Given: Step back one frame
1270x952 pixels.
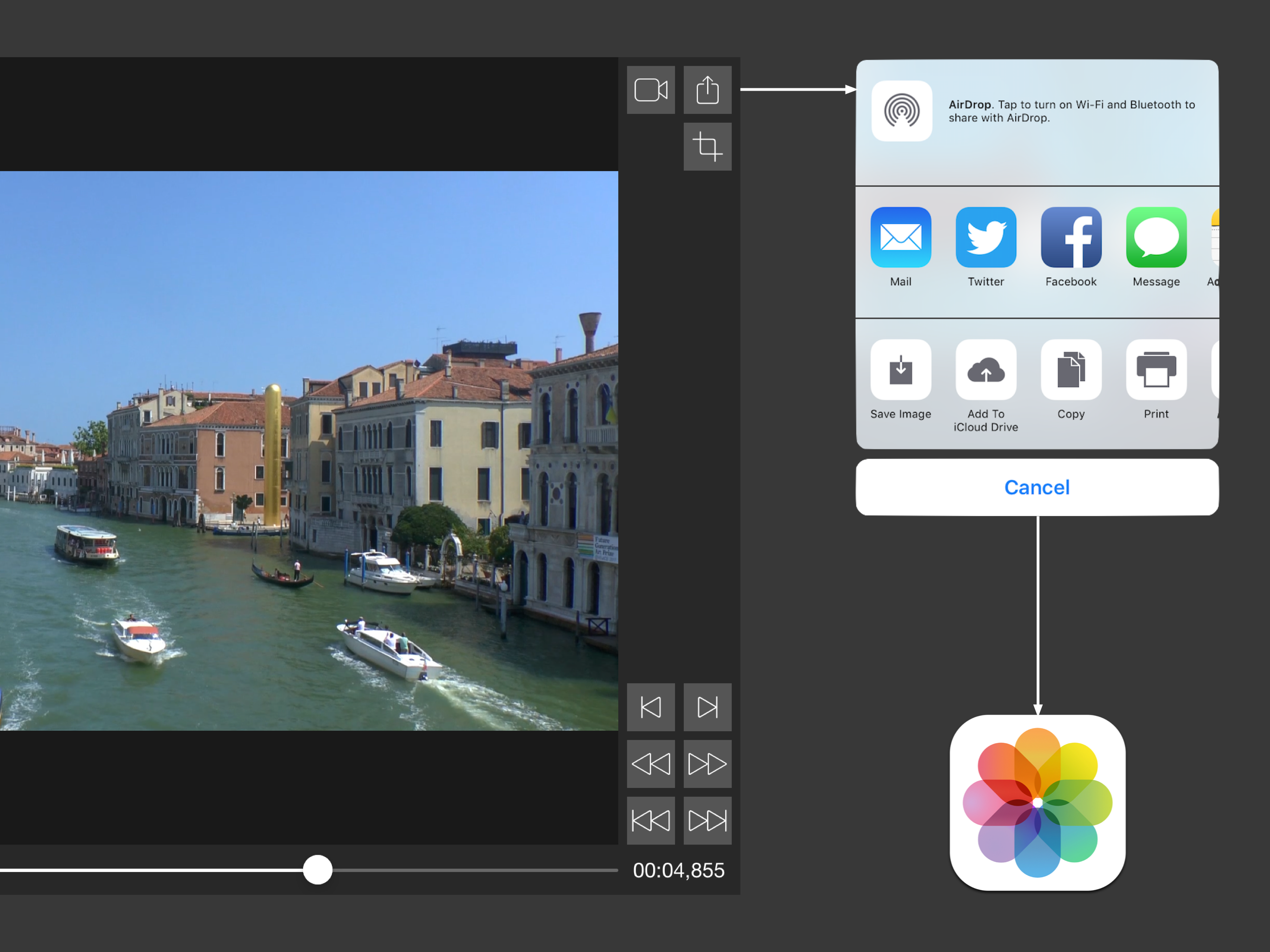Looking at the screenshot, I should click(650, 707).
